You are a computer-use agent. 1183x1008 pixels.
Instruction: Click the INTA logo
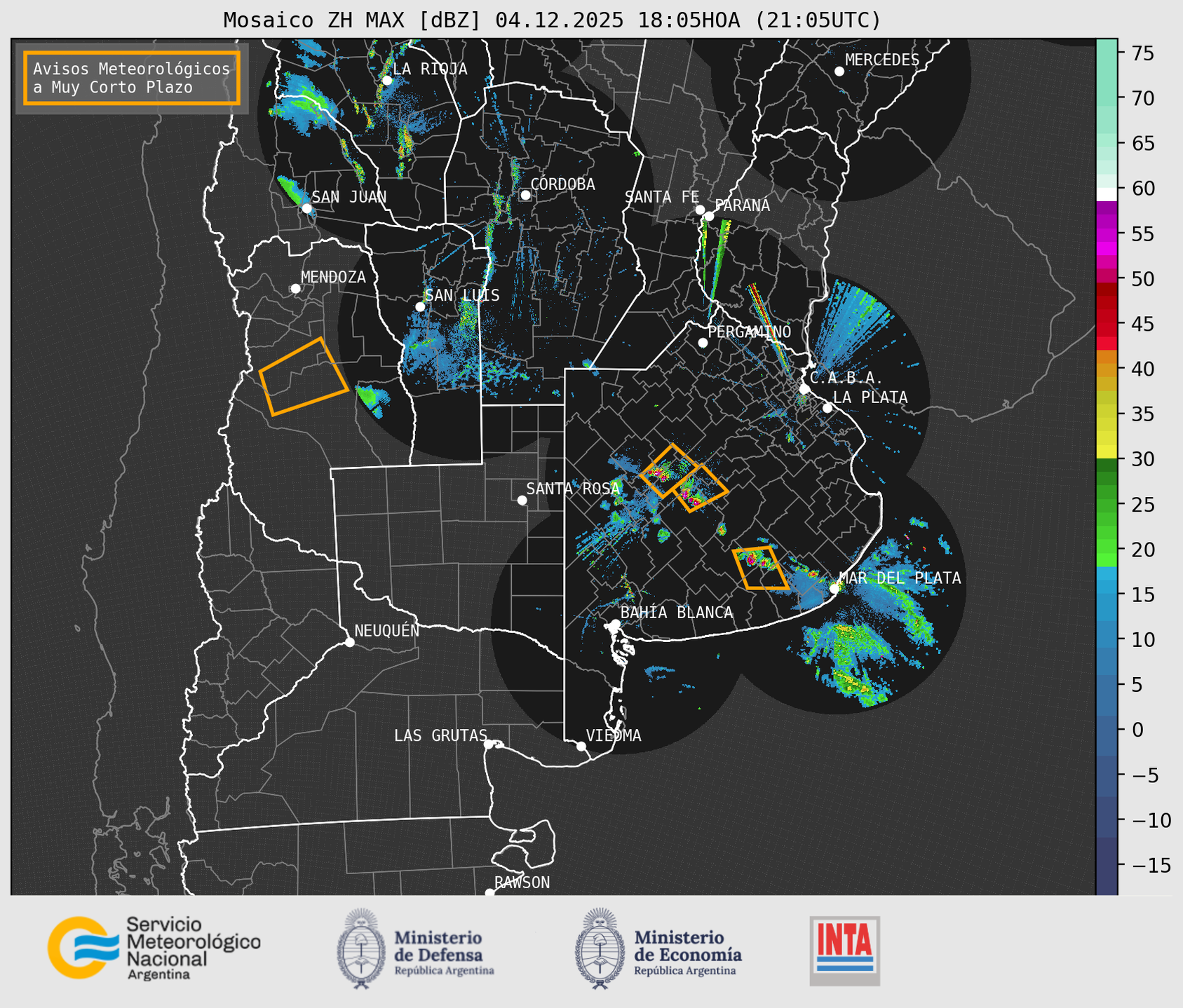coord(844,951)
